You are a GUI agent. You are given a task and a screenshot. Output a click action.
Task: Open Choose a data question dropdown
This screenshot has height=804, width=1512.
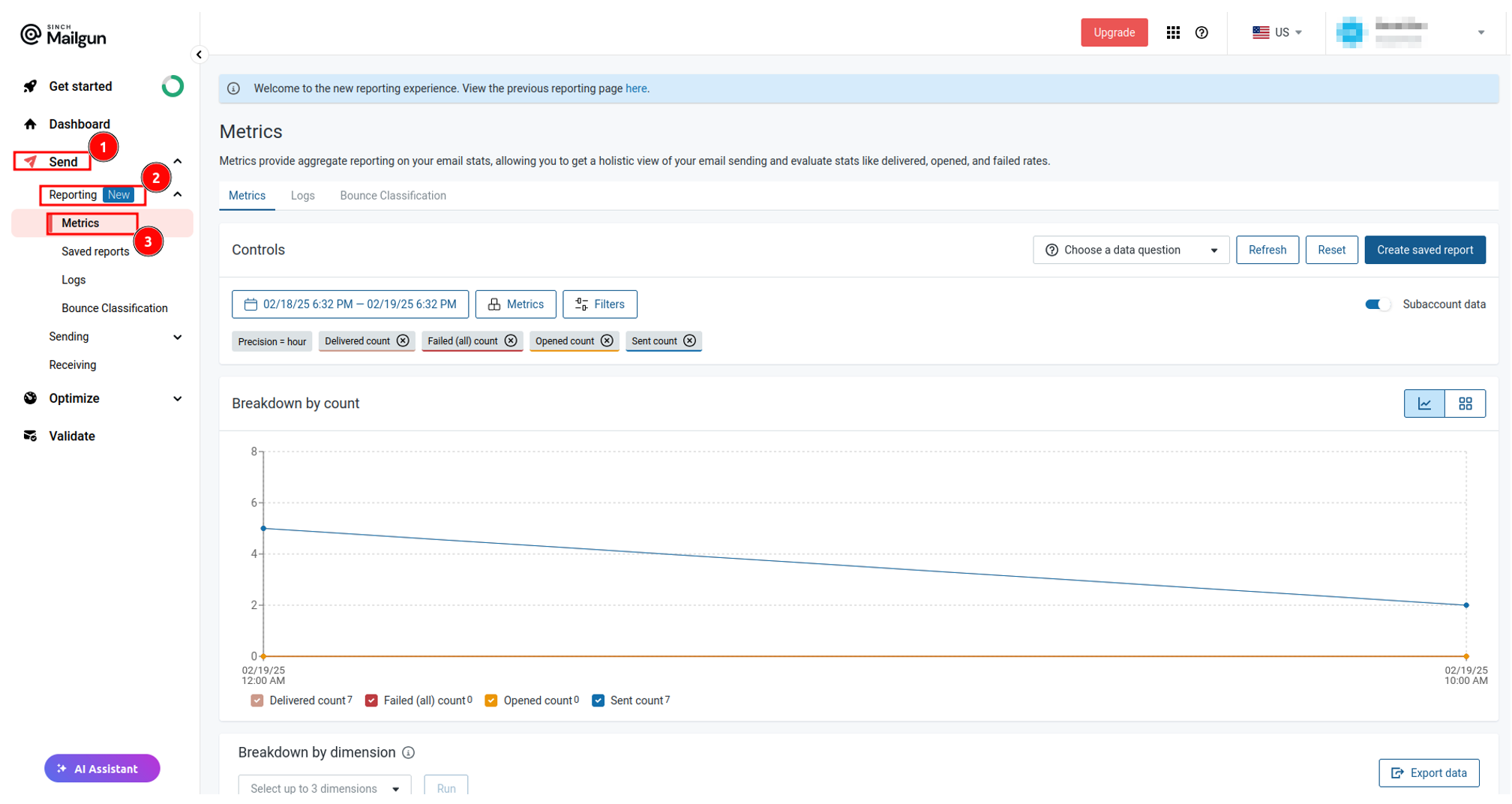pyautogui.click(x=1130, y=250)
